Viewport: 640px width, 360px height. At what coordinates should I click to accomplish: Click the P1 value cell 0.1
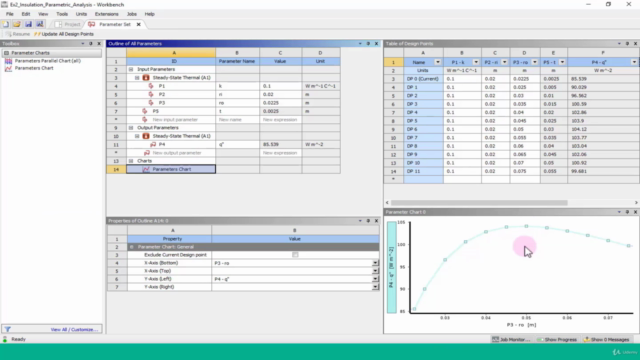pyautogui.click(x=280, y=86)
